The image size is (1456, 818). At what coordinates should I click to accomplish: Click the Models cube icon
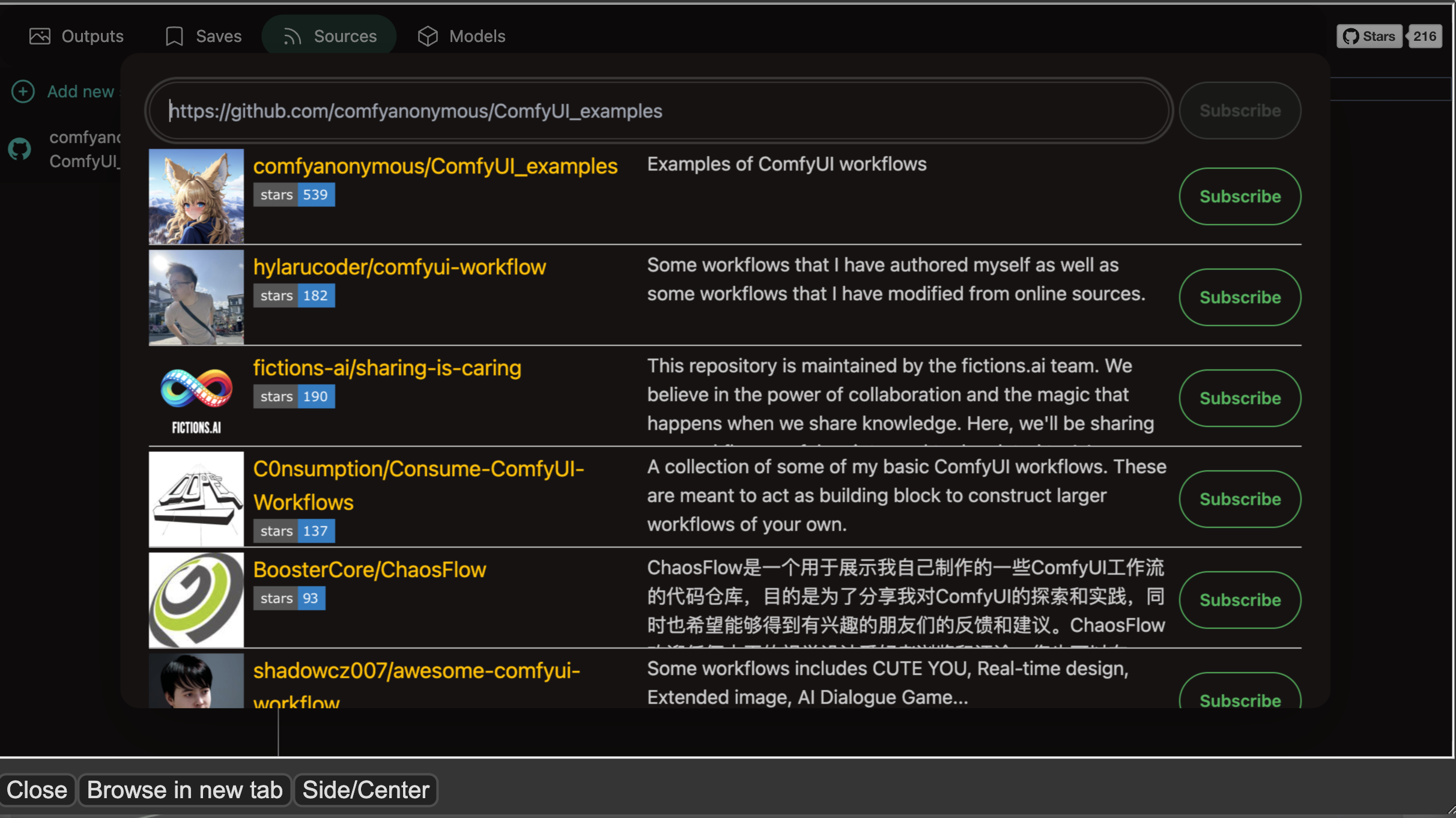[x=428, y=36]
